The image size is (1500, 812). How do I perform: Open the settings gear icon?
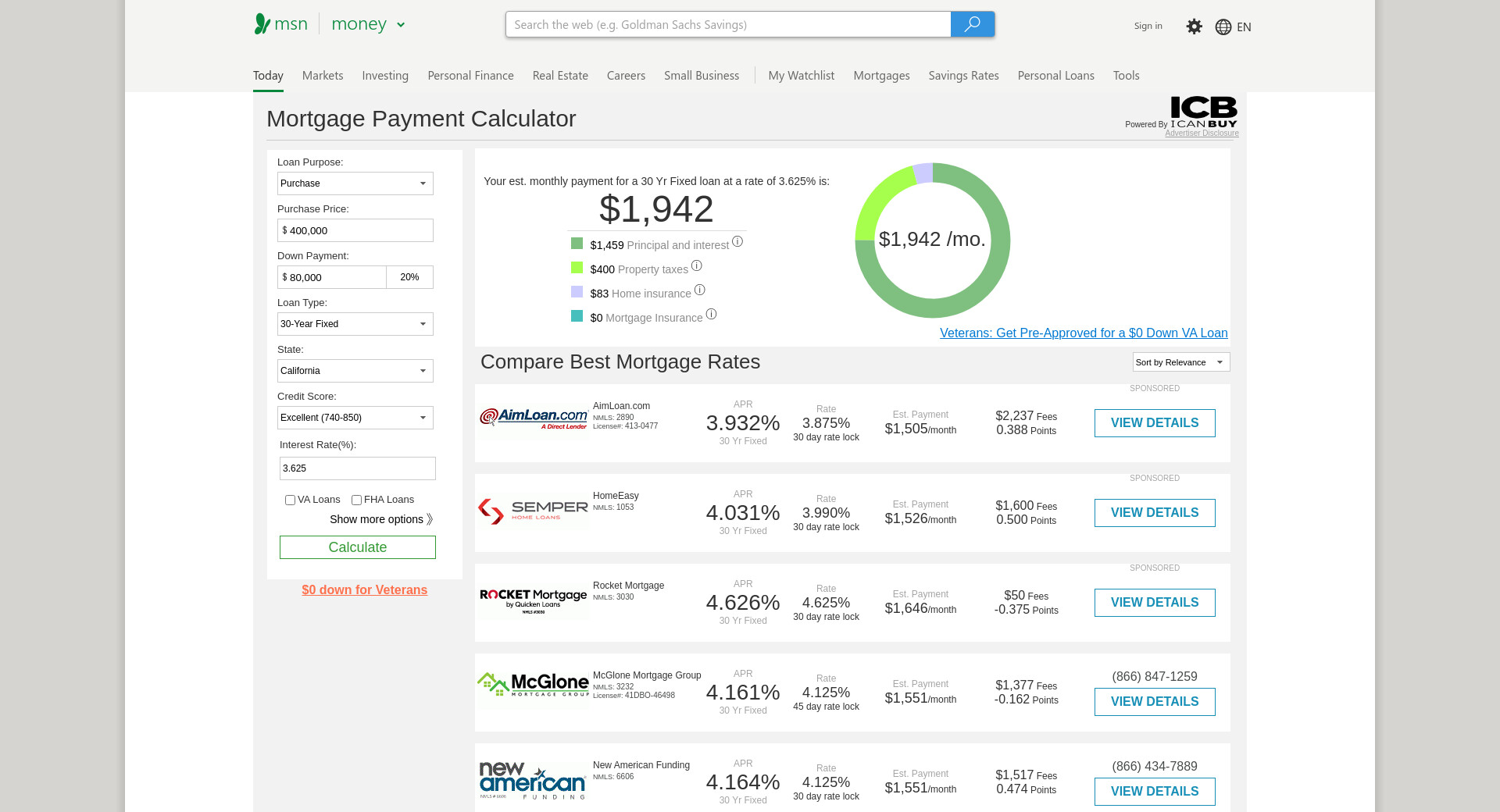pyautogui.click(x=1194, y=27)
